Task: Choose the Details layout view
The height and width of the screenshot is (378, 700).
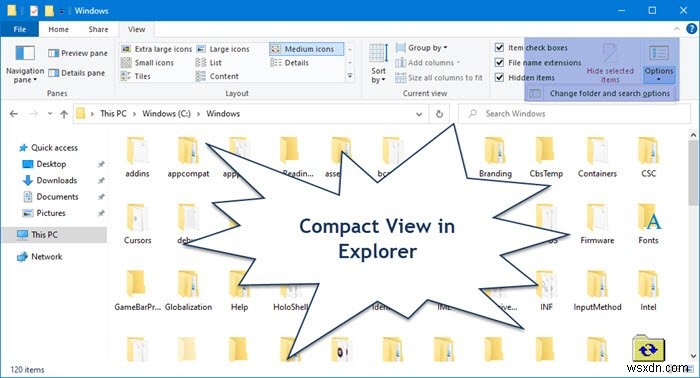Action: (290, 63)
